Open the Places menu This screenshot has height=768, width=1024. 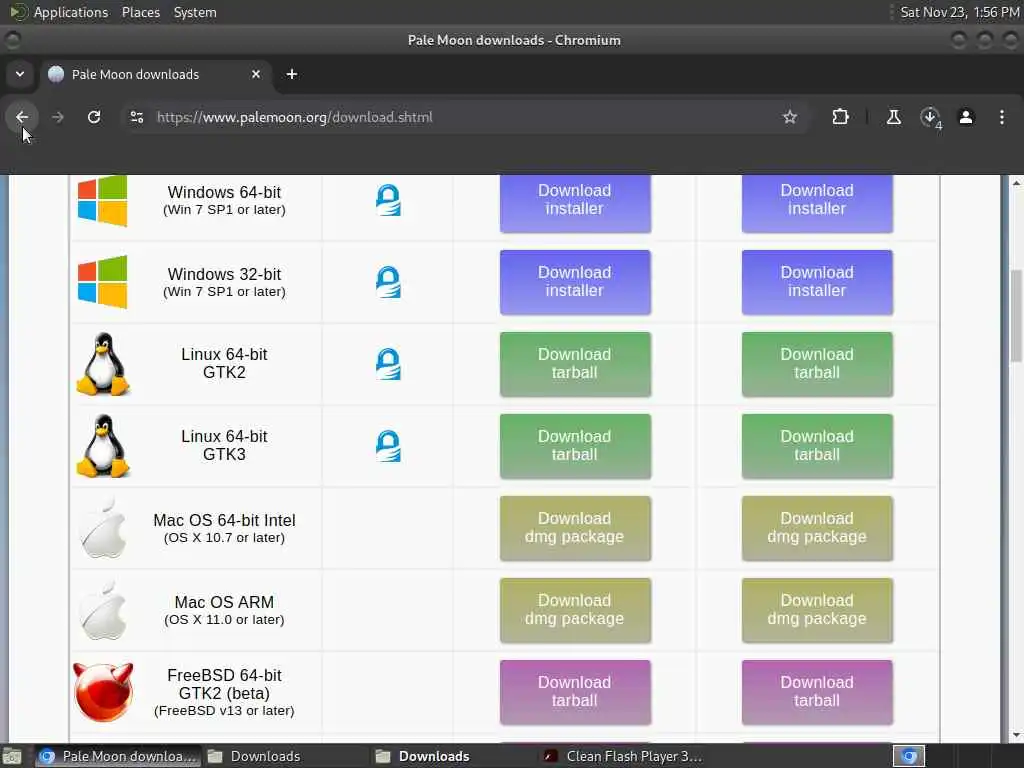coord(140,12)
